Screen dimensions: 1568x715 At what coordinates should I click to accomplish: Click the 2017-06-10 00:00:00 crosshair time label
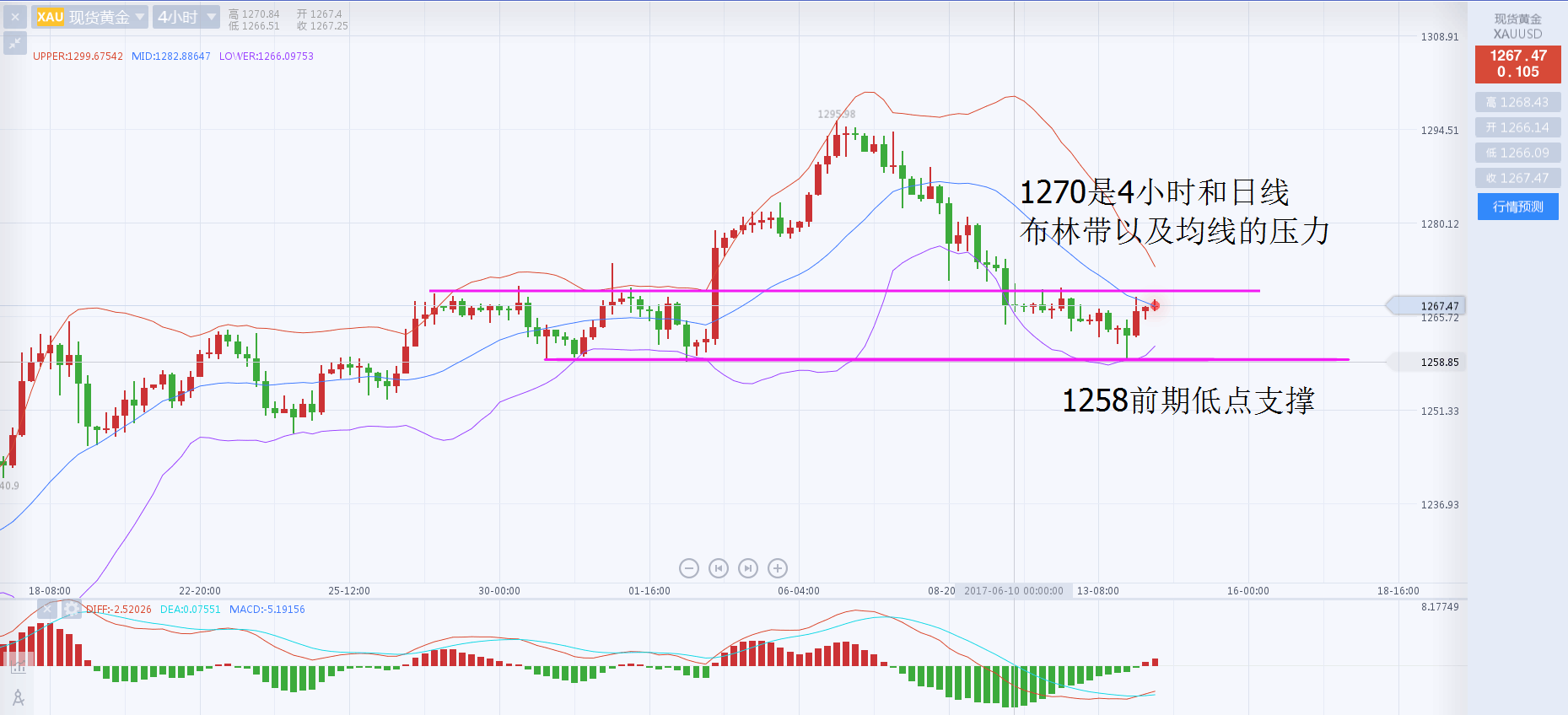click(1014, 591)
